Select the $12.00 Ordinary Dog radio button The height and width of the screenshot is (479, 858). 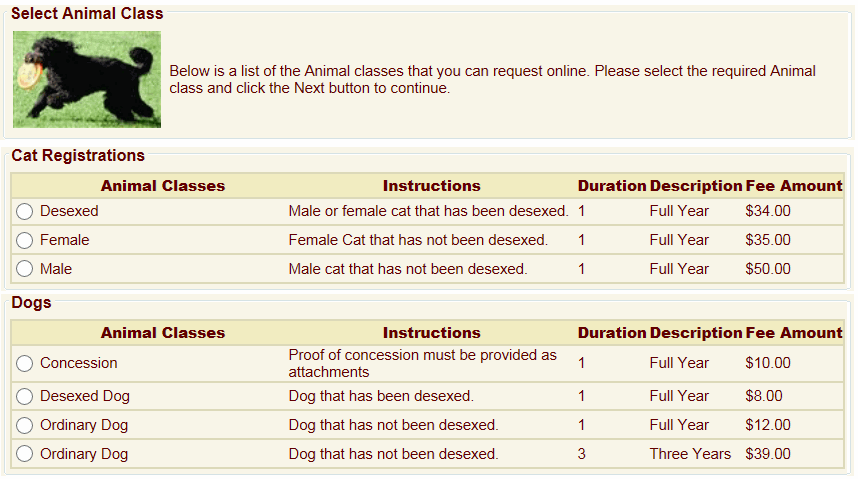coord(25,426)
